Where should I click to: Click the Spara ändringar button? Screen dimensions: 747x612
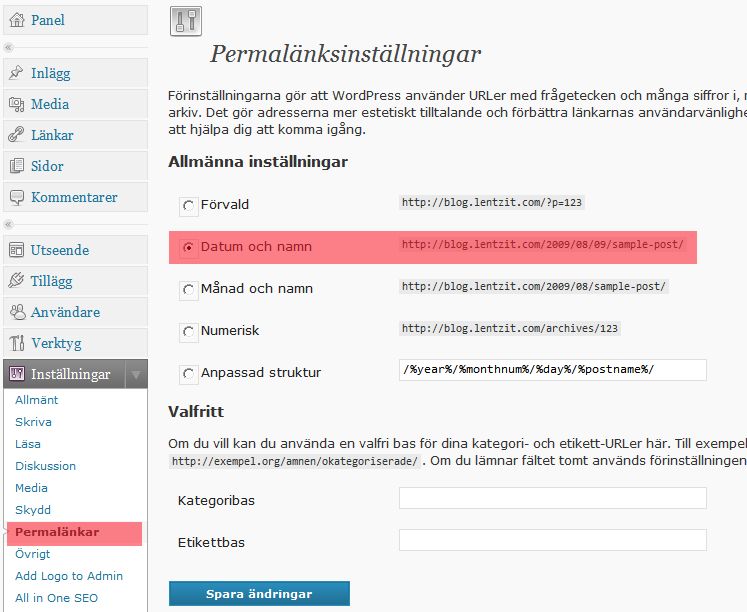(259, 594)
